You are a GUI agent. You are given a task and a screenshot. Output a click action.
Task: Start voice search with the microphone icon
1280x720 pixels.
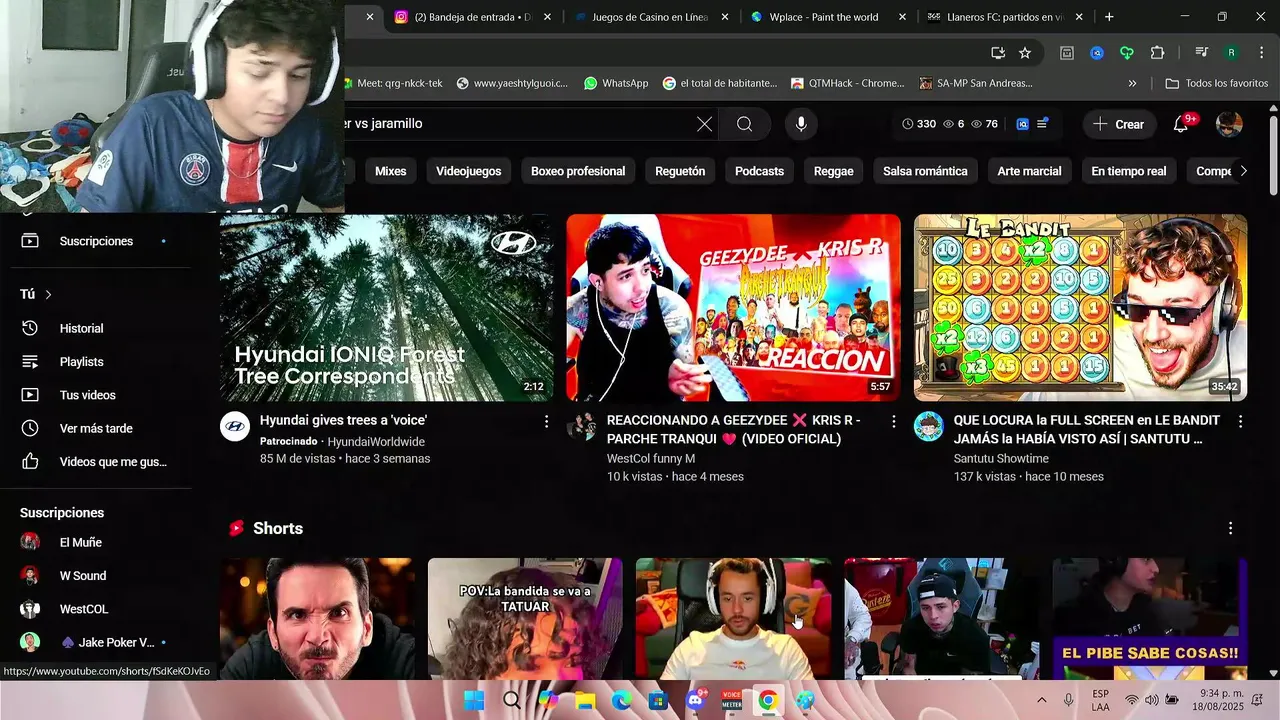tap(800, 124)
